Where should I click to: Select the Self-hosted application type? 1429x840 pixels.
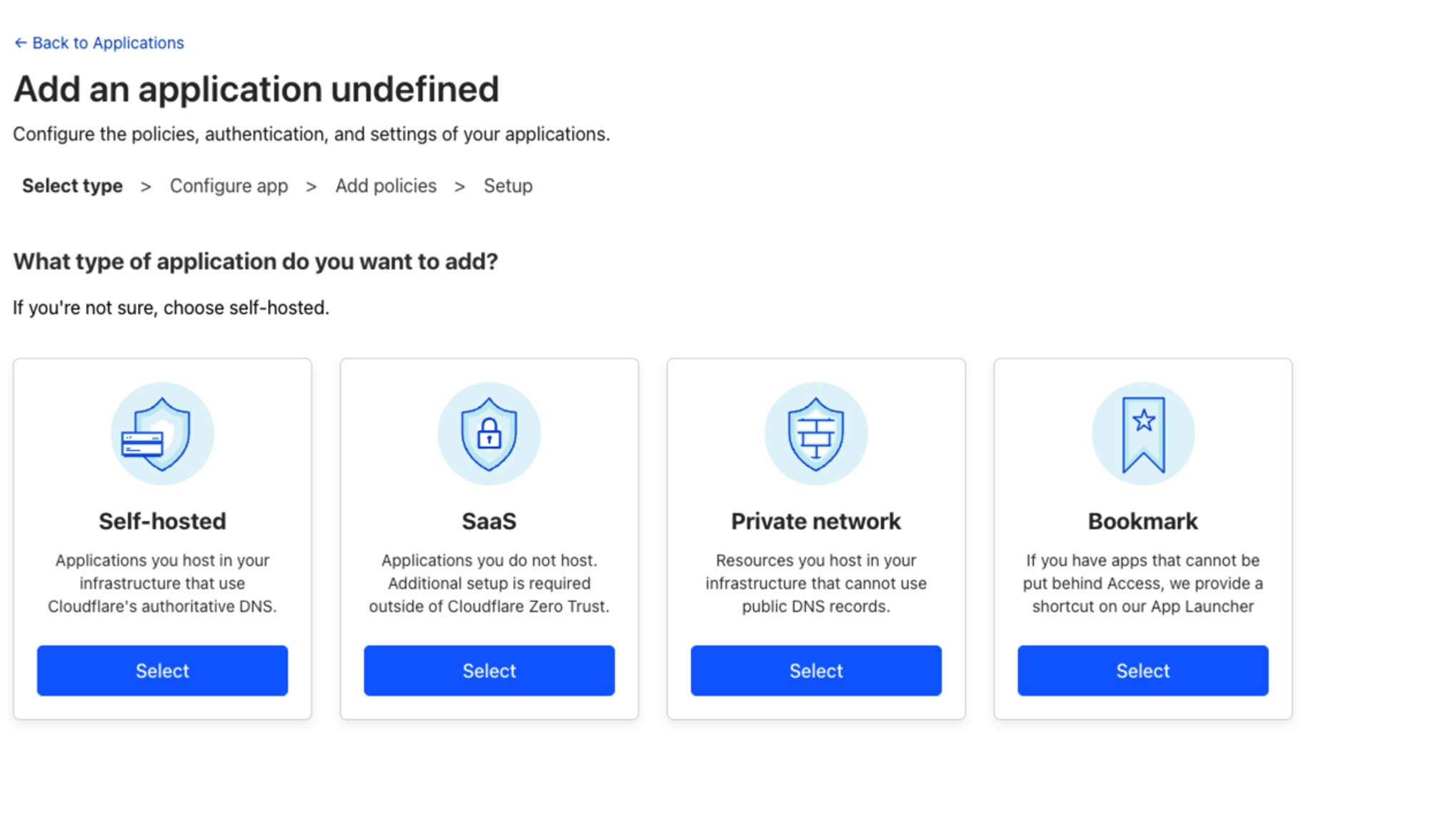[162, 671]
